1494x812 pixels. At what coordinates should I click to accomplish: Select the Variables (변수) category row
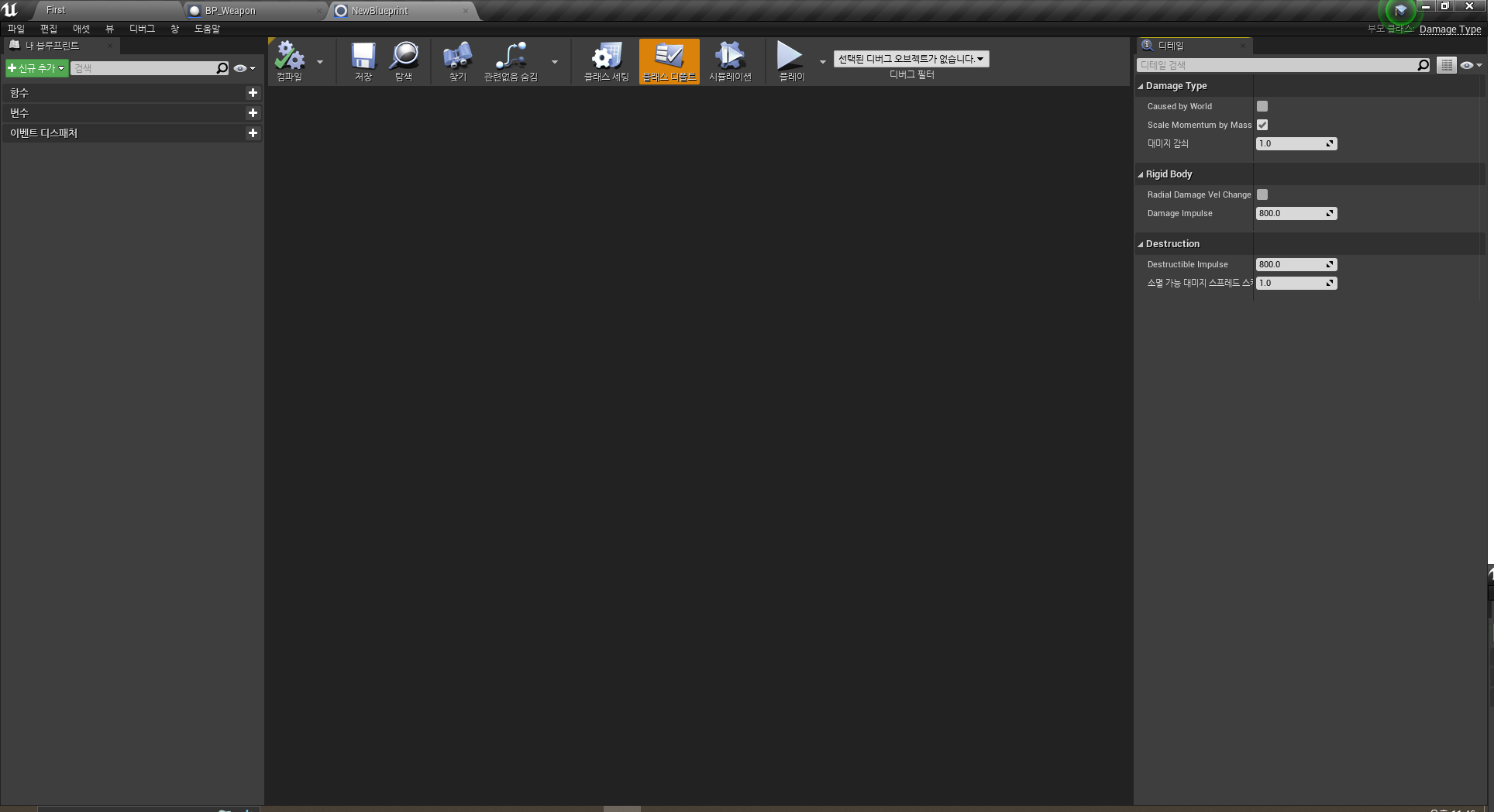tap(132, 113)
